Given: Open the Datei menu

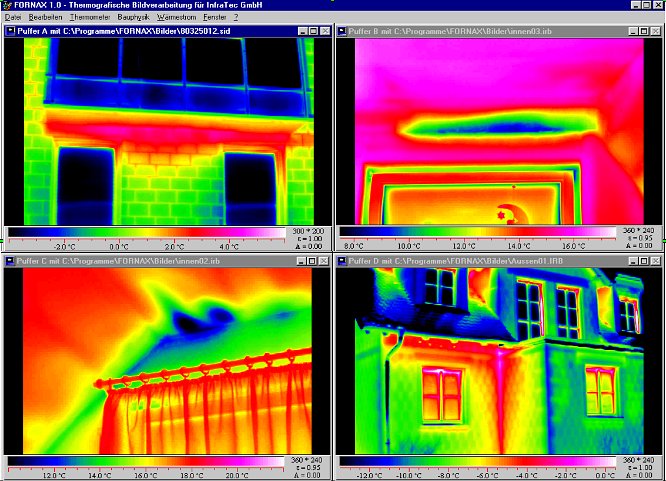Looking at the screenshot, I should pyautogui.click(x=13, y=18).
